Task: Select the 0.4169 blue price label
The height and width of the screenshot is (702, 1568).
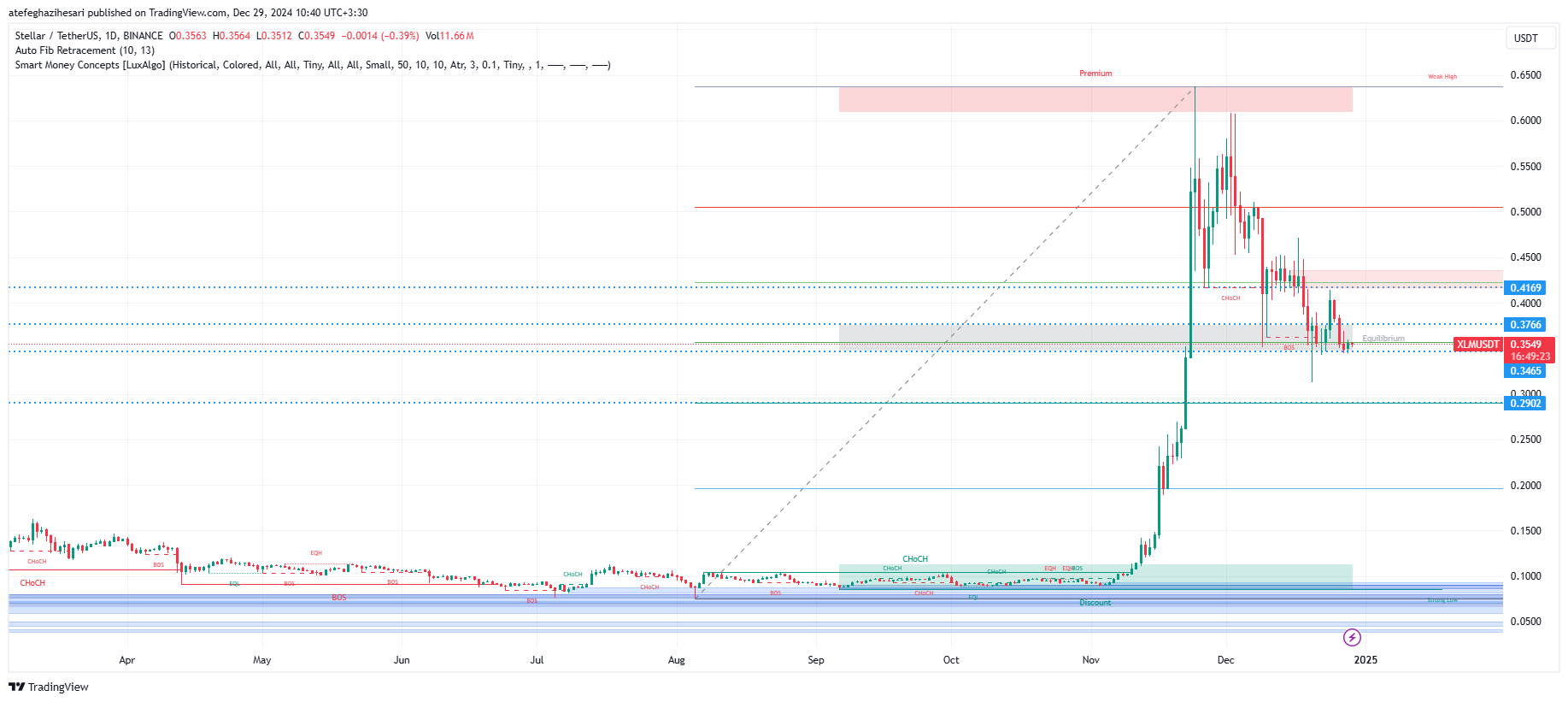Action: pos(1525,288)
